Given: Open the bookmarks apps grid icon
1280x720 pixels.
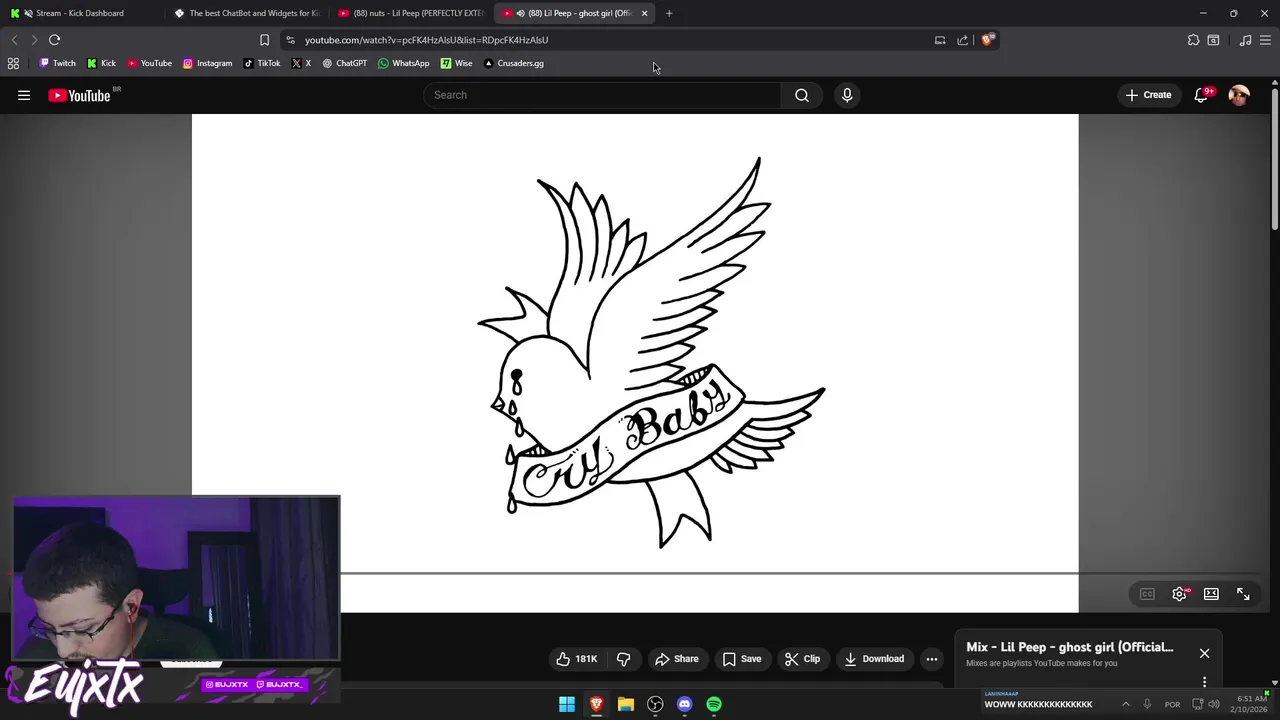Looking at the screenshot, I should (x=13, y=63).
